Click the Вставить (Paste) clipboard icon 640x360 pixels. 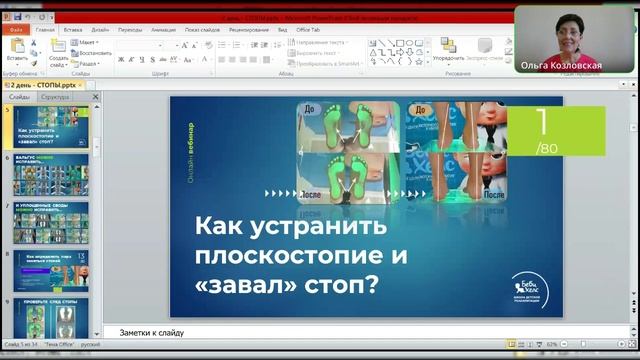pyautogui.click(x=17, y=46)
